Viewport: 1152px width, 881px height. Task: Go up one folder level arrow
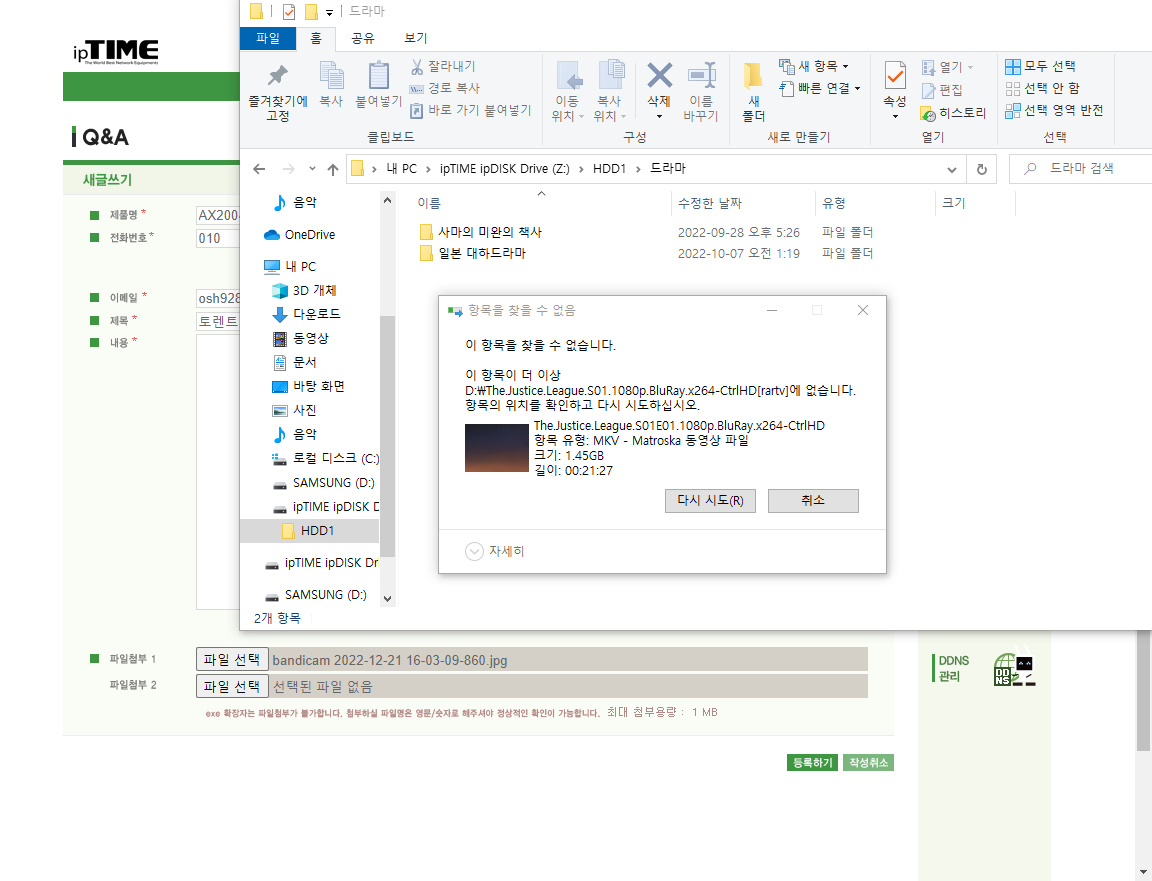point(333,169)
